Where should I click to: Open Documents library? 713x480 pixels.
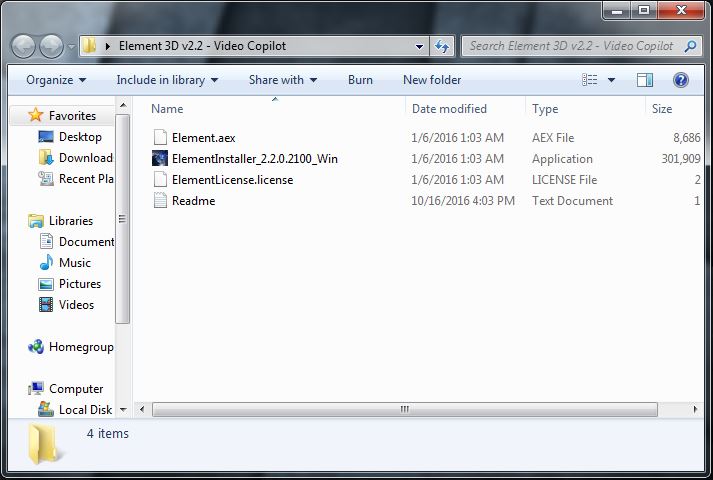point(86,242)
